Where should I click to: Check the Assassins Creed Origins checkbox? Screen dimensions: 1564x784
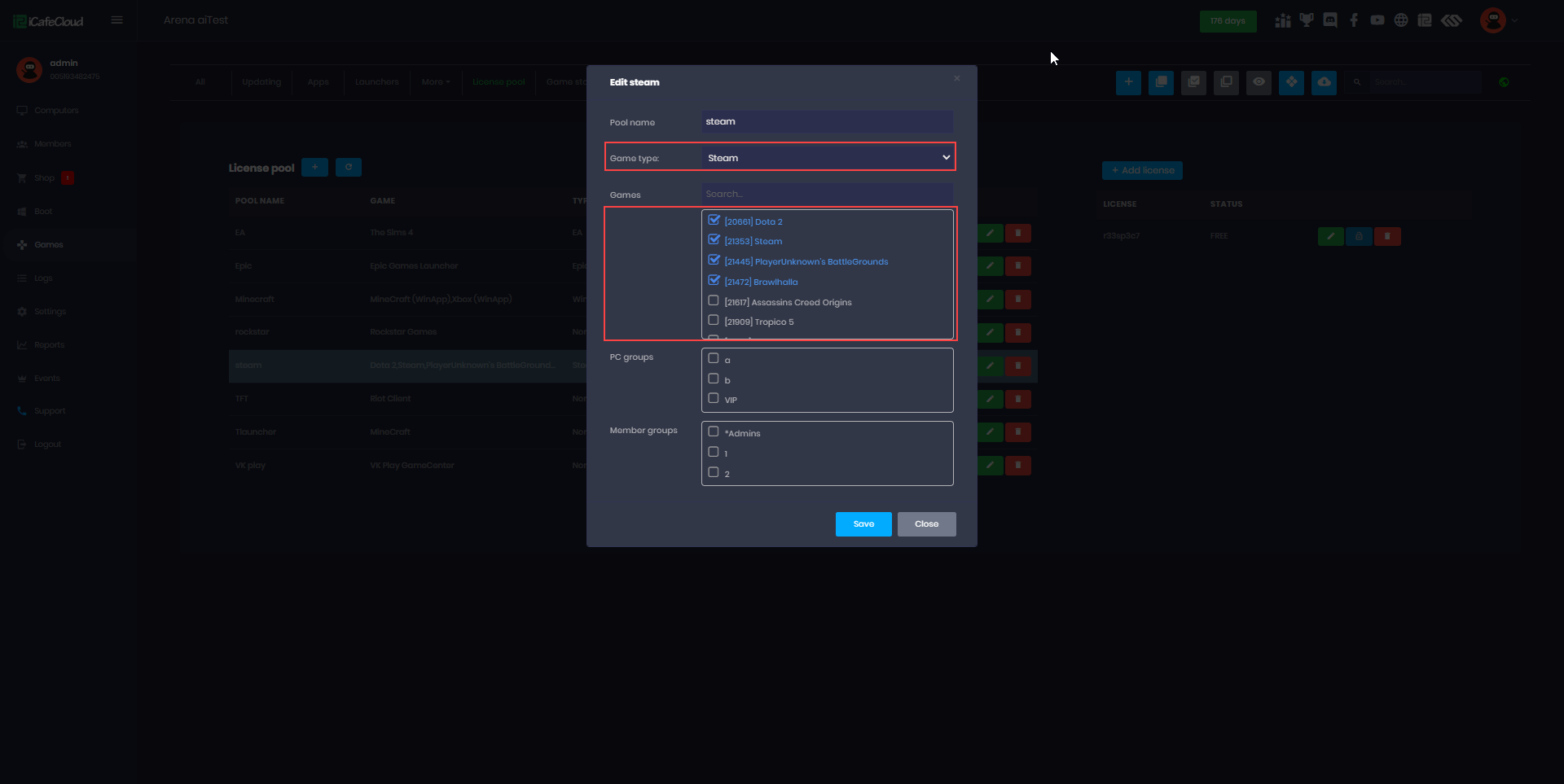[714, 300]
